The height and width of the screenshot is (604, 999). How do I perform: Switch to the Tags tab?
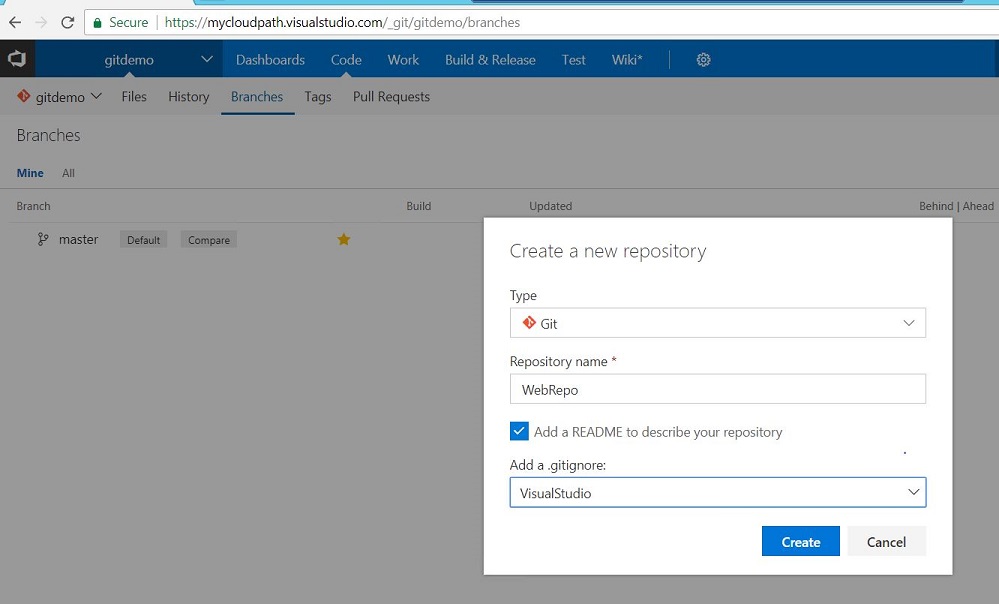[318, 97]
